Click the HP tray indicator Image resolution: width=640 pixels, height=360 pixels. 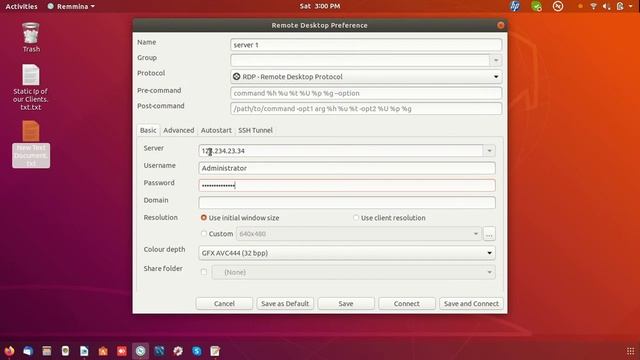pyautogui.click(x=515, y=6)
